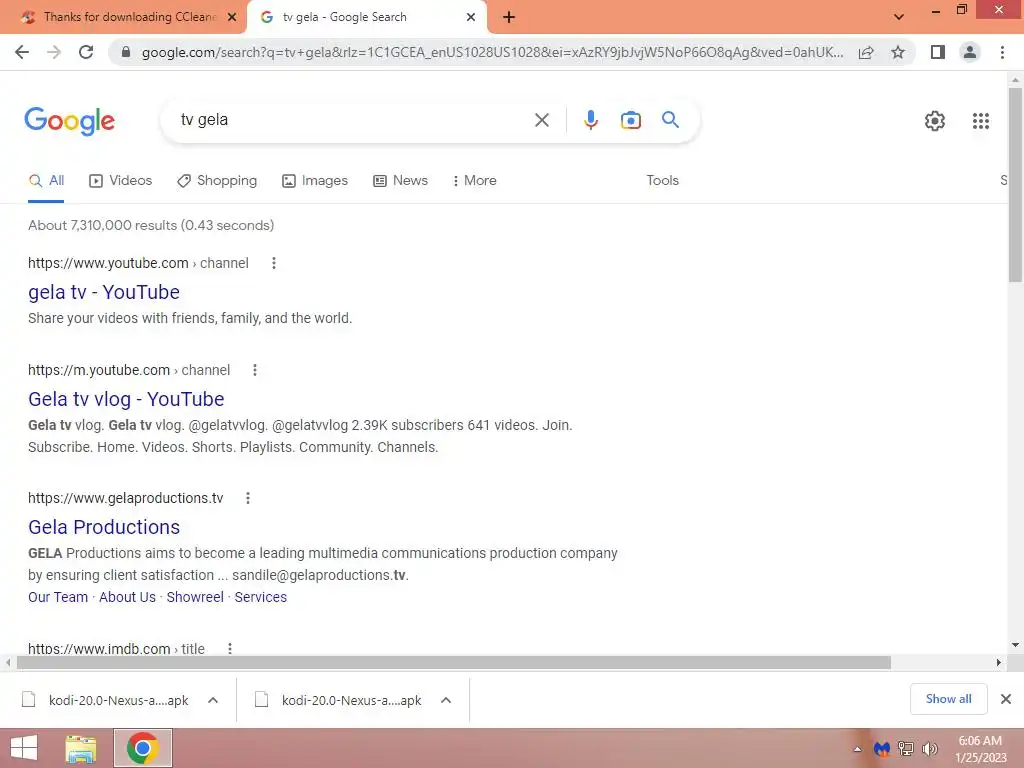
Task: Open the About Us sitelink
Action: click(x=127, y=597)
